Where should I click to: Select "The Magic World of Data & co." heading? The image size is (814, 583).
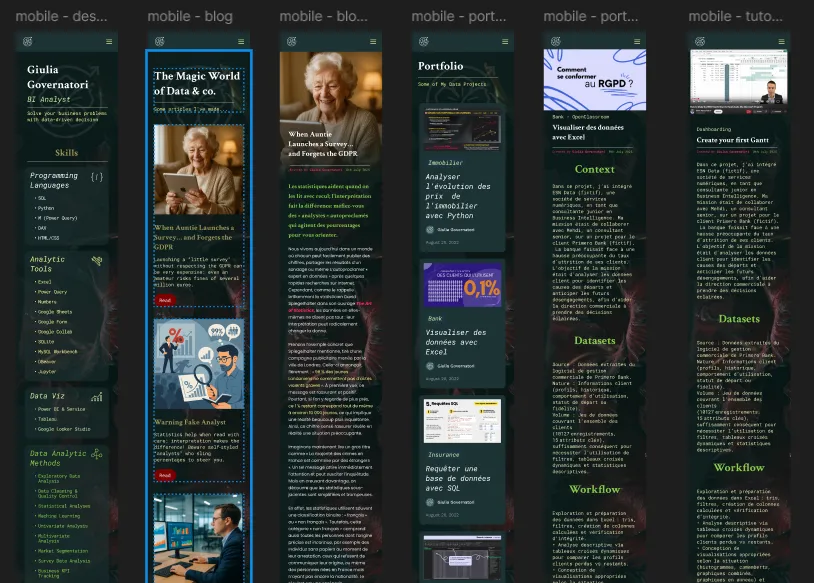(x=197, y=83)
